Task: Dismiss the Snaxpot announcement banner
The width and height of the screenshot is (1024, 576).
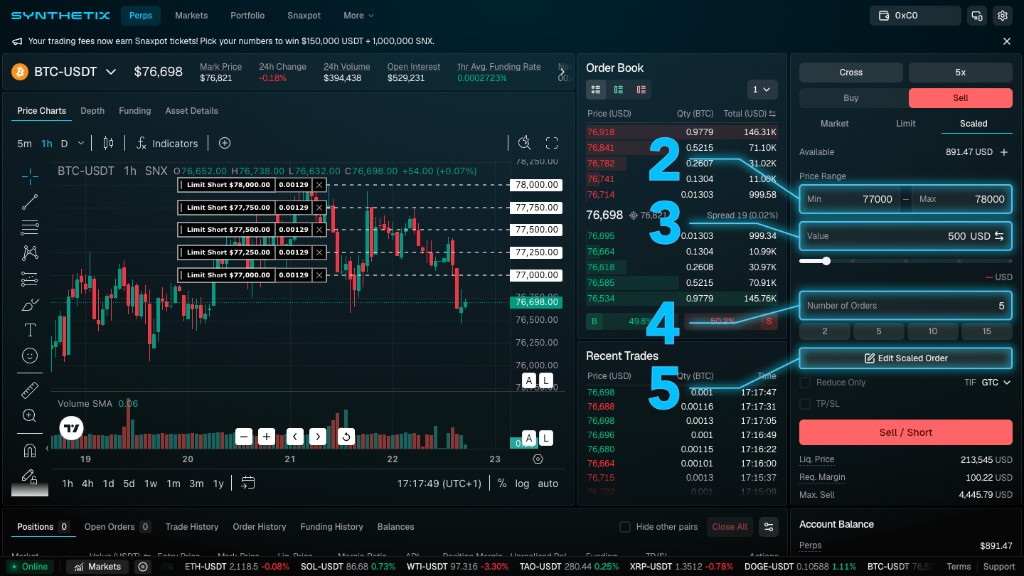Action: [x=1006, y=41]
